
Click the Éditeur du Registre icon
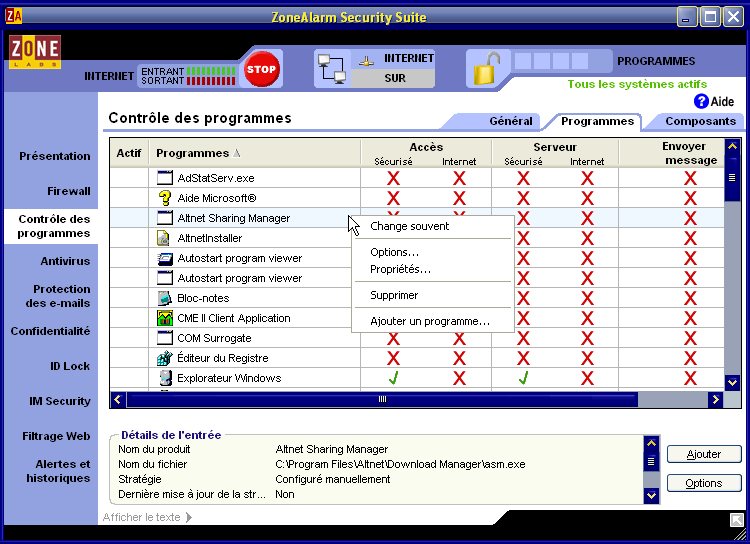point(165,358)
